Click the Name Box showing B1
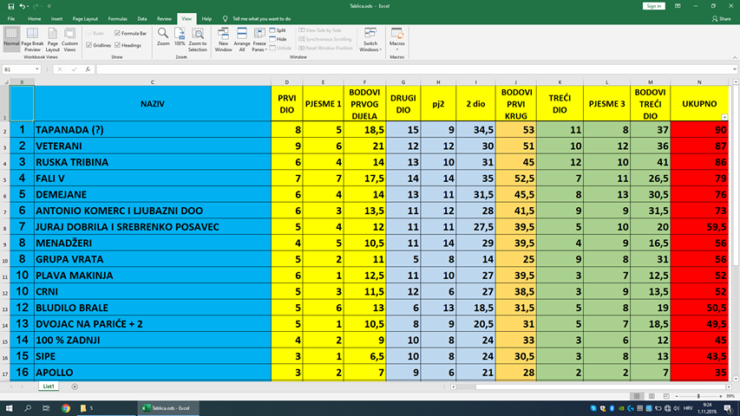Image resolution: width=740 pixels, height=416 pixels. 20,69
